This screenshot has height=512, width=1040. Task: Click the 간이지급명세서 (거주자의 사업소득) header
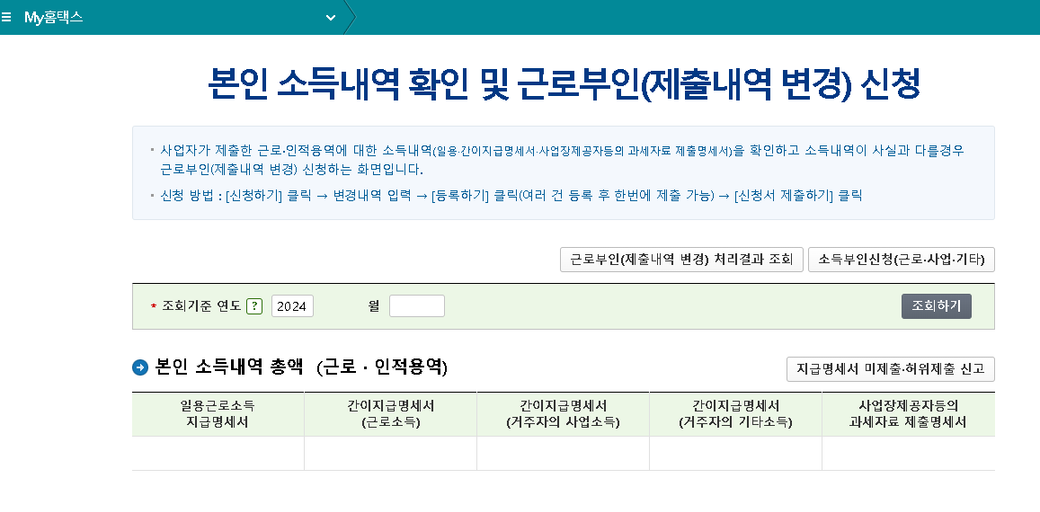point(563,414)
